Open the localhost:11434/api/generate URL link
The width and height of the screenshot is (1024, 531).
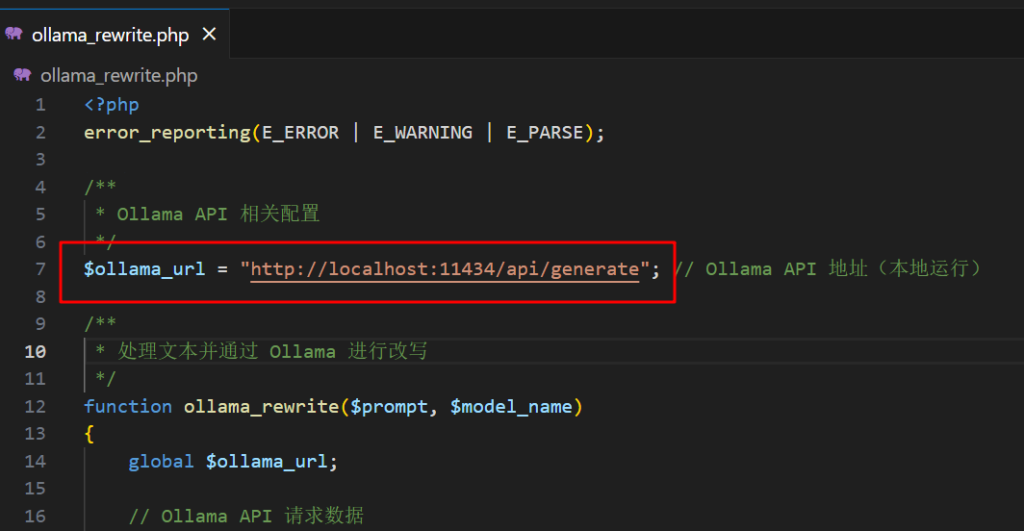point(444,269)
